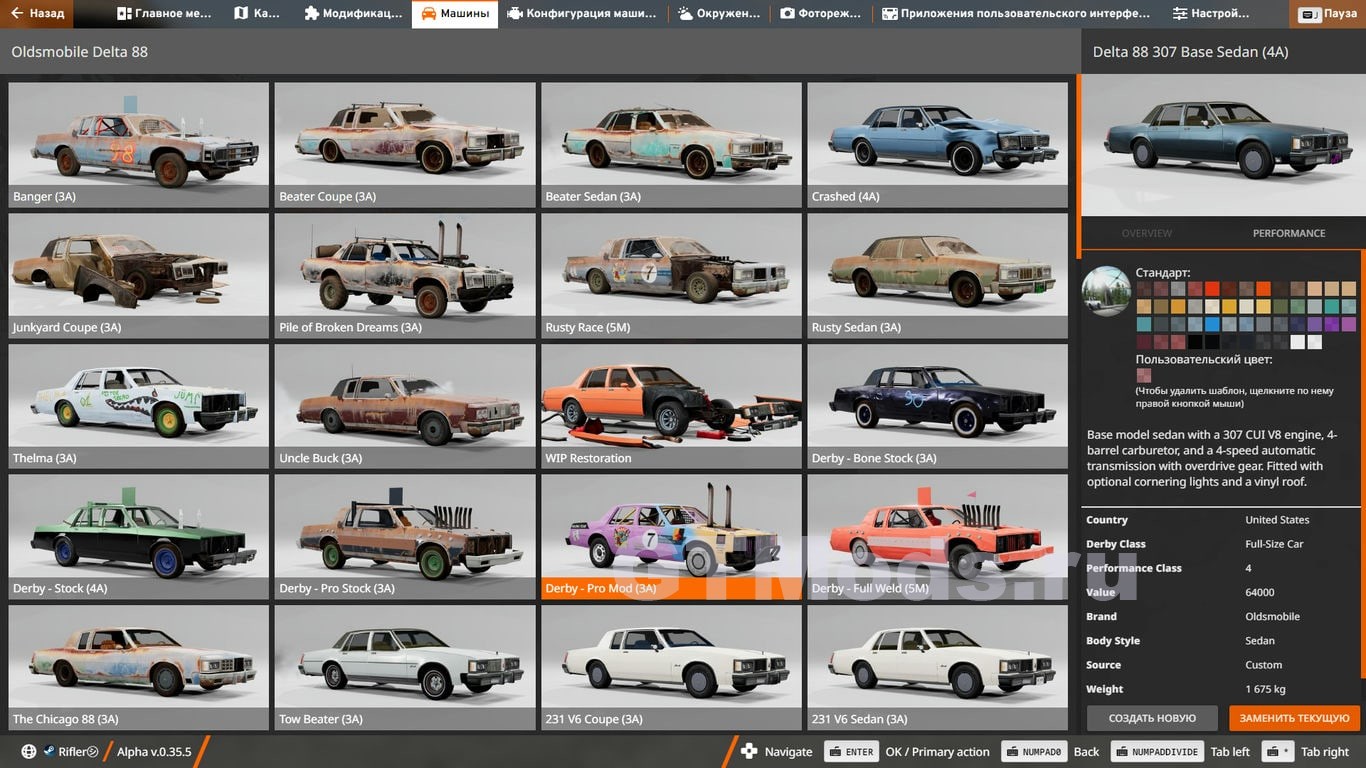Viewport: 1366px width, 768px height.
Task: Click the Navigate d-pad icon
Action: click(x=749, y=752)
